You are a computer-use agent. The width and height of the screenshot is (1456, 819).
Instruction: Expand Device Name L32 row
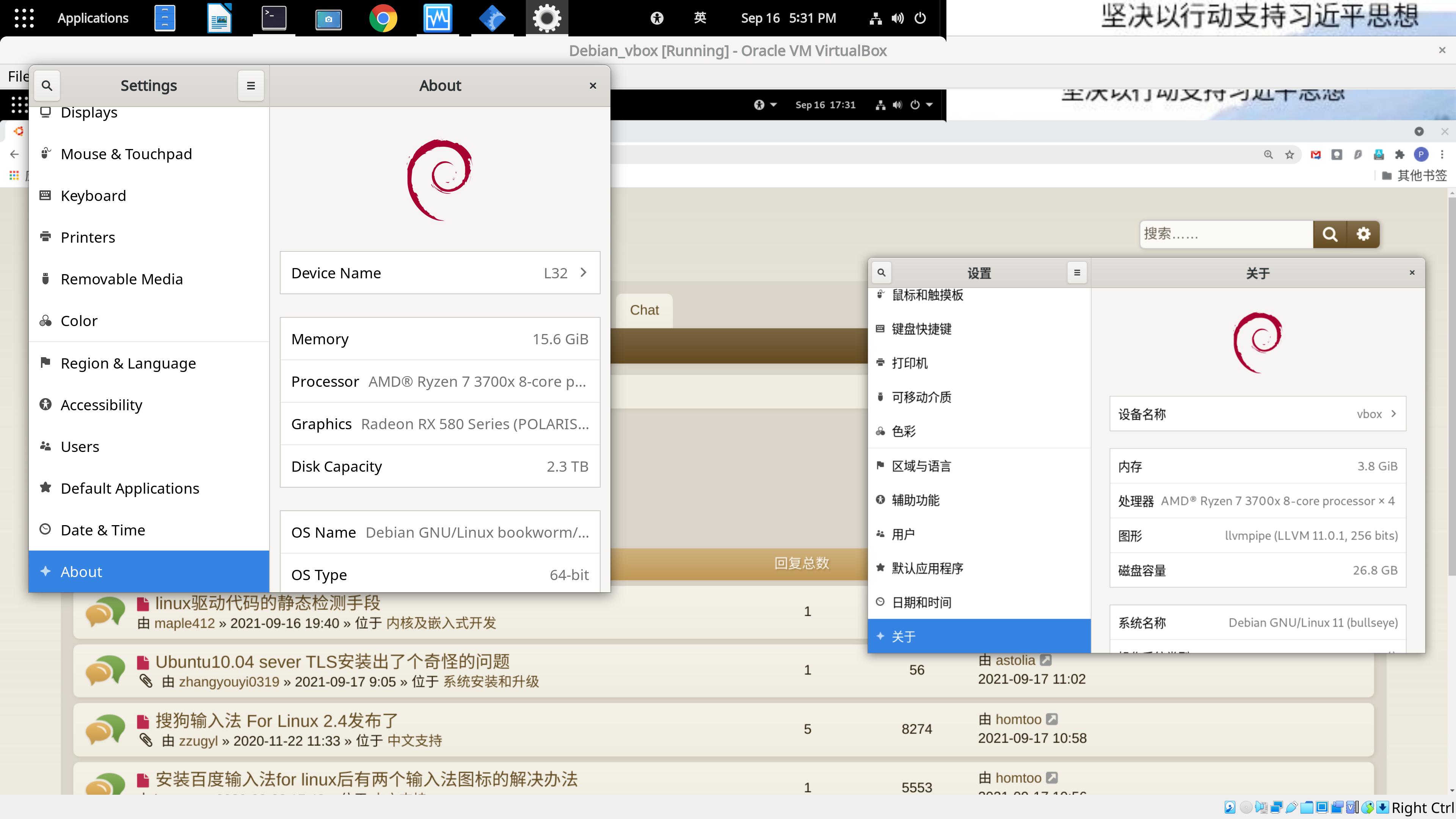click(440, 273)
